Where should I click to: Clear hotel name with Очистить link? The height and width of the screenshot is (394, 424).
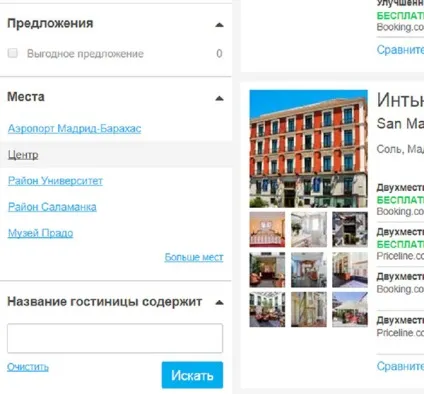click(28, 367)
